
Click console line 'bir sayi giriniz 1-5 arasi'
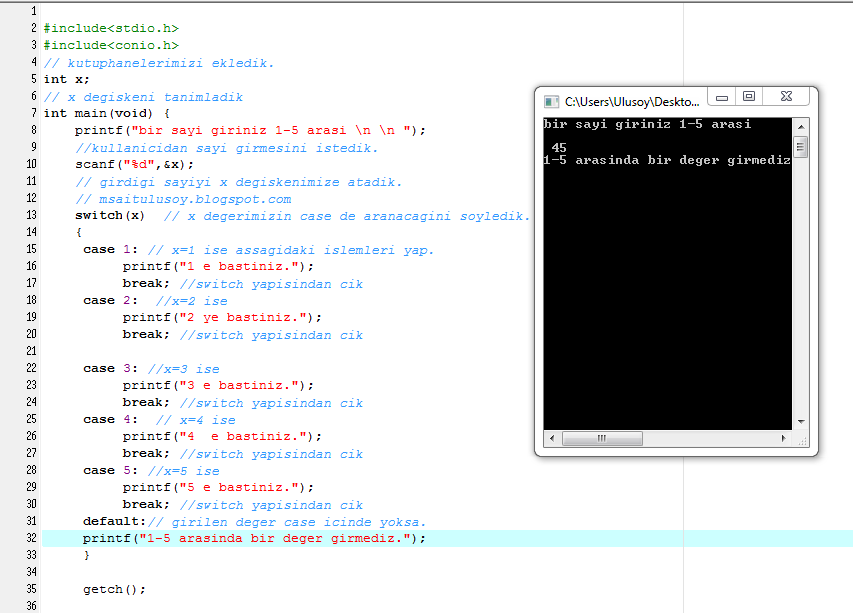coord(647,125)
